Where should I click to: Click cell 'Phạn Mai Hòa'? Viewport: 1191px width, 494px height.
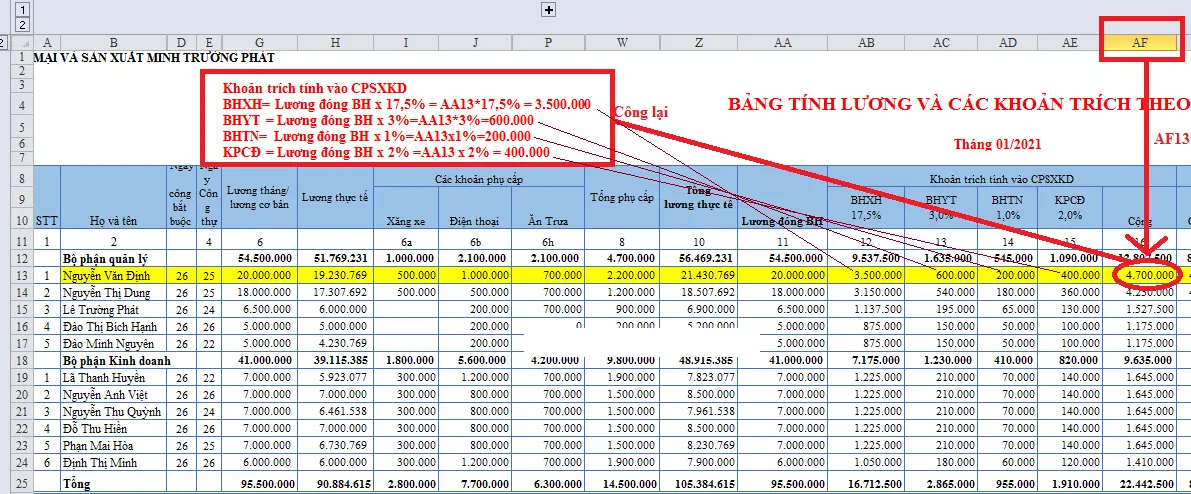[x=113, y=446]
